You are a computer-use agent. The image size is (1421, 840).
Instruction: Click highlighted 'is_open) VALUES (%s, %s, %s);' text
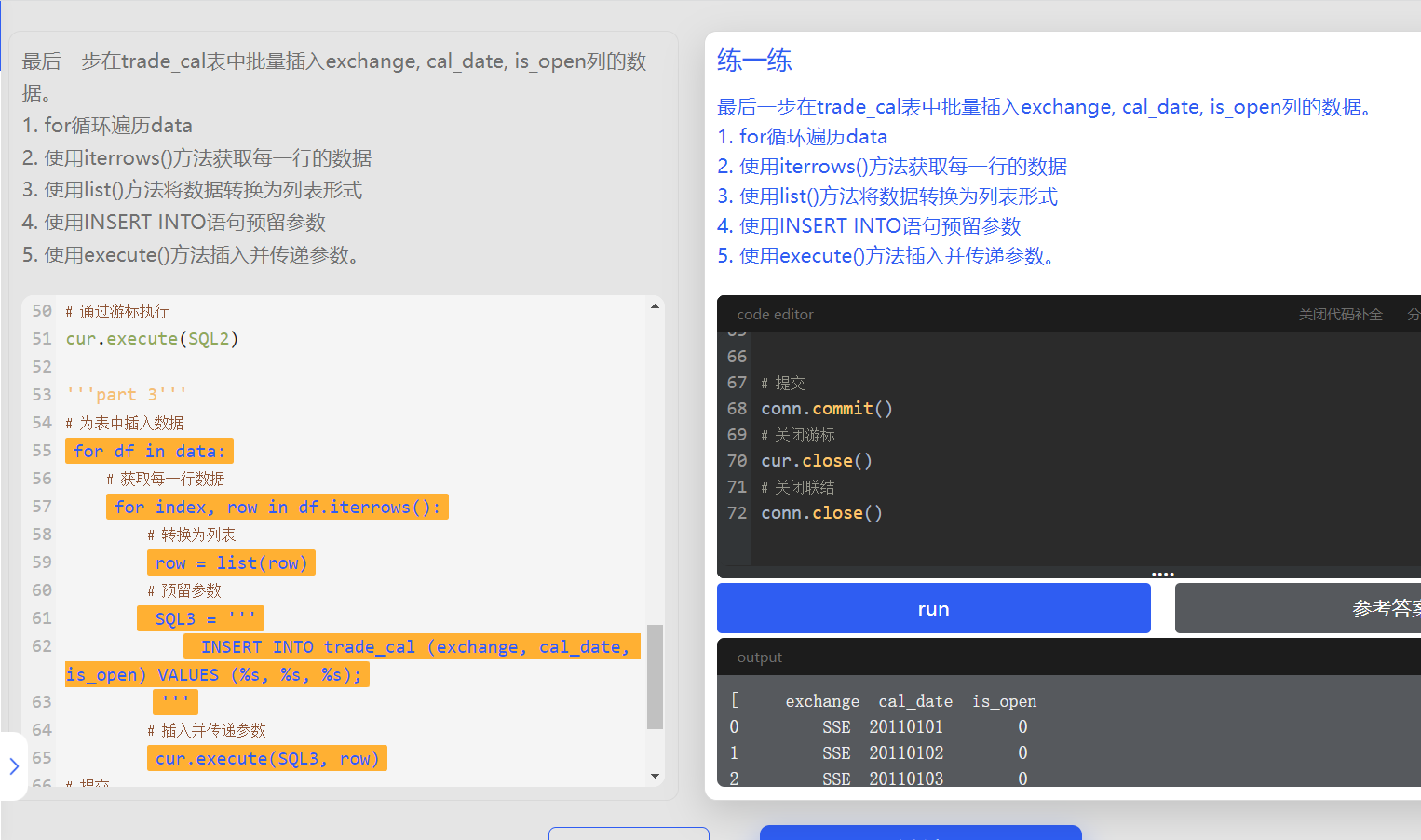pos(217,674)
